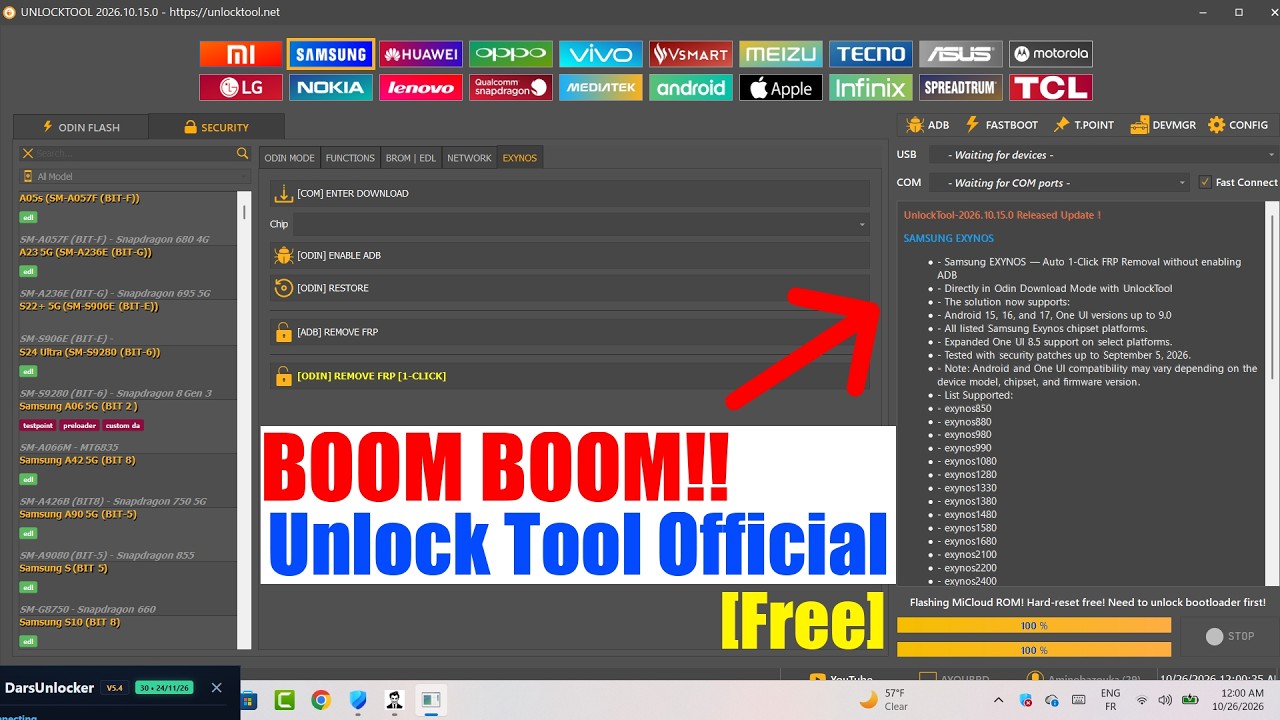The image size is (1280, 720).
Task: Open the Vsmart brand section
Action: pos(691,54)
